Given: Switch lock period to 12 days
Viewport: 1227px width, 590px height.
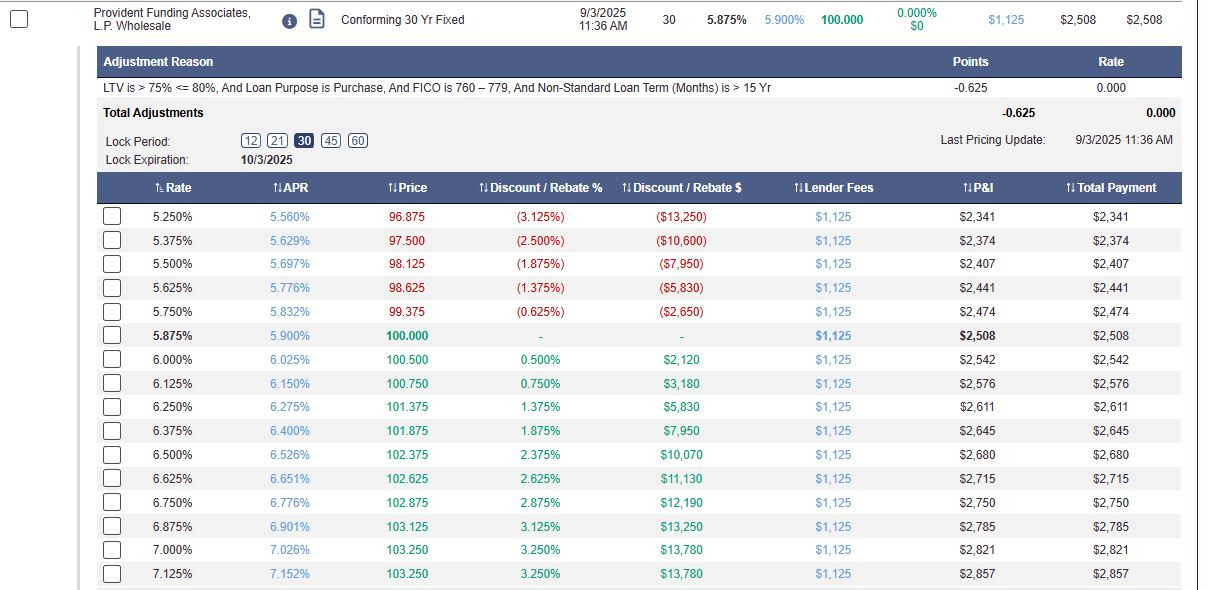Looking at the screenshot, I should point(252,141).
